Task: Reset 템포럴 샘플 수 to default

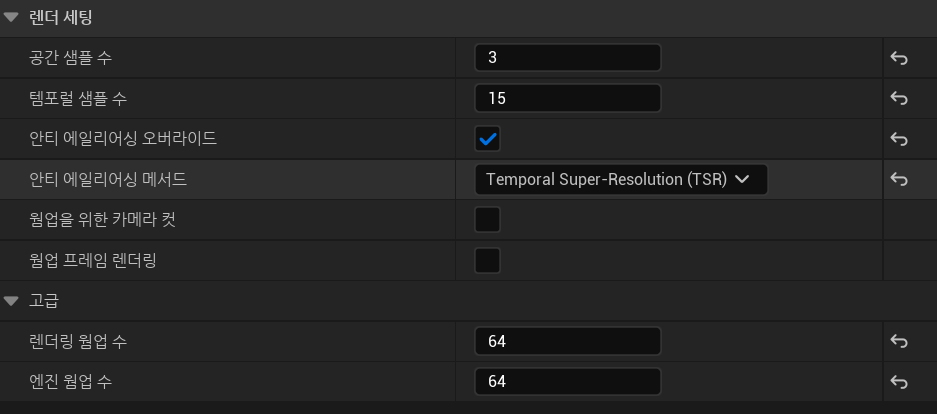Action: pos(898,99)
